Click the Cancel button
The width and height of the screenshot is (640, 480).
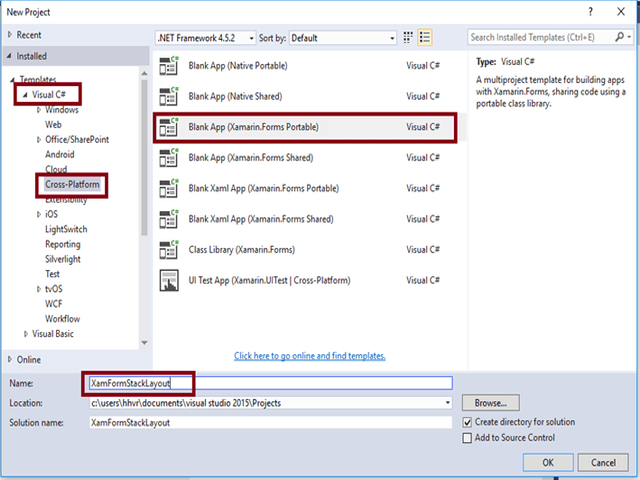pyautogui.click(x=603, y=462)
